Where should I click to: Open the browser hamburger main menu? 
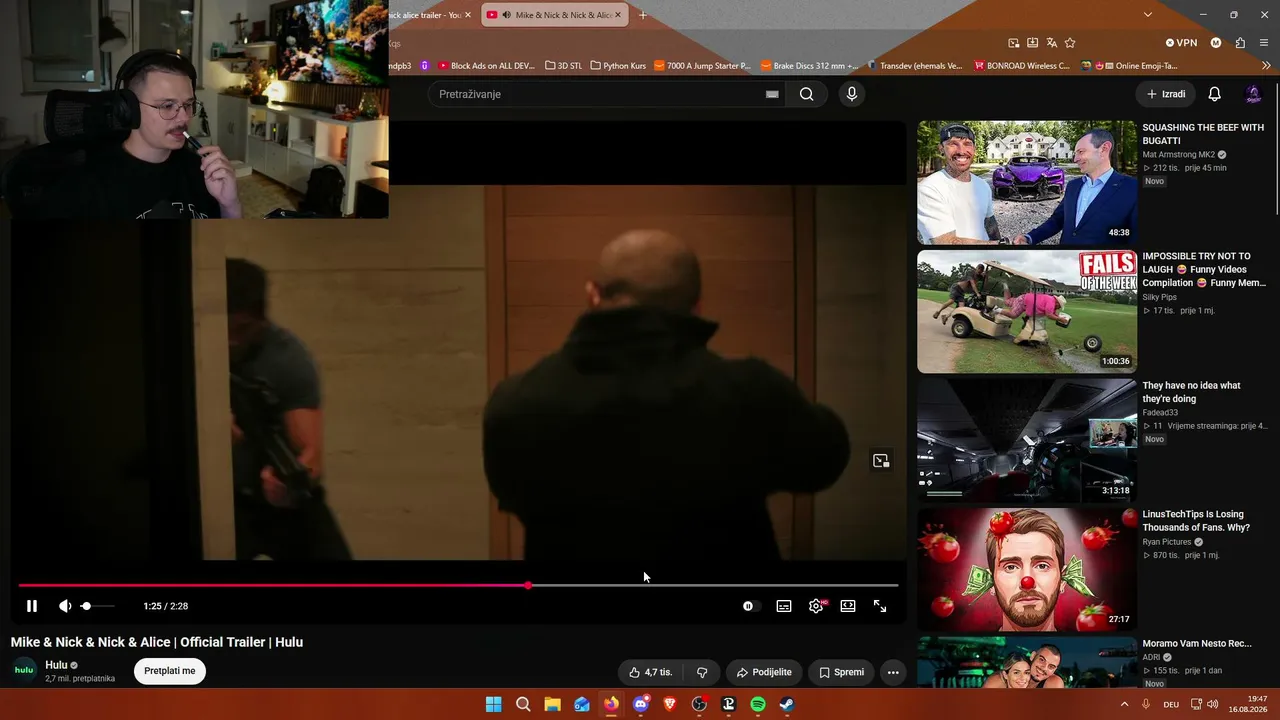click(x=1266, y=43)
